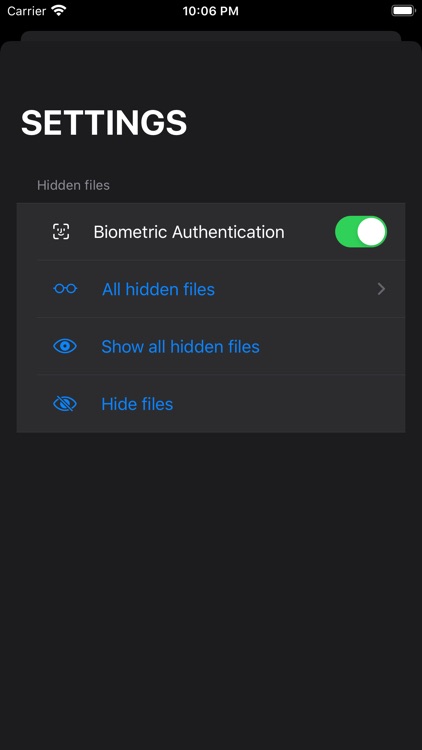Turn off Biometric Authentication switch
Viewport: 422px width, 750px height.
click(x=361, y=232)
